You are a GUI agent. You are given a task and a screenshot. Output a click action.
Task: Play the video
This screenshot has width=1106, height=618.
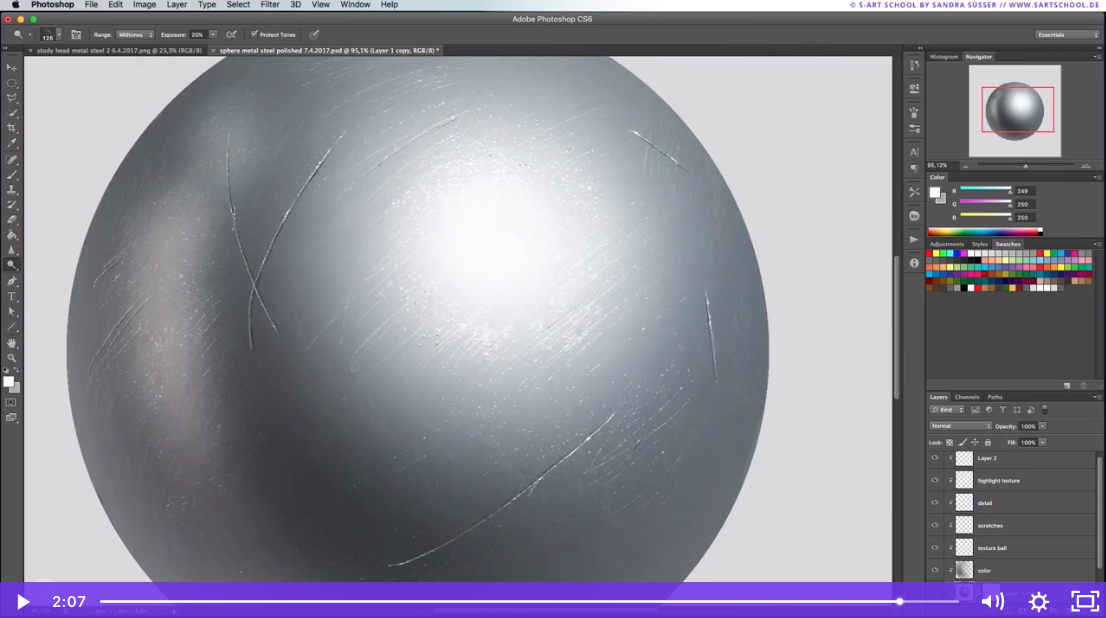tap(23, 602)
